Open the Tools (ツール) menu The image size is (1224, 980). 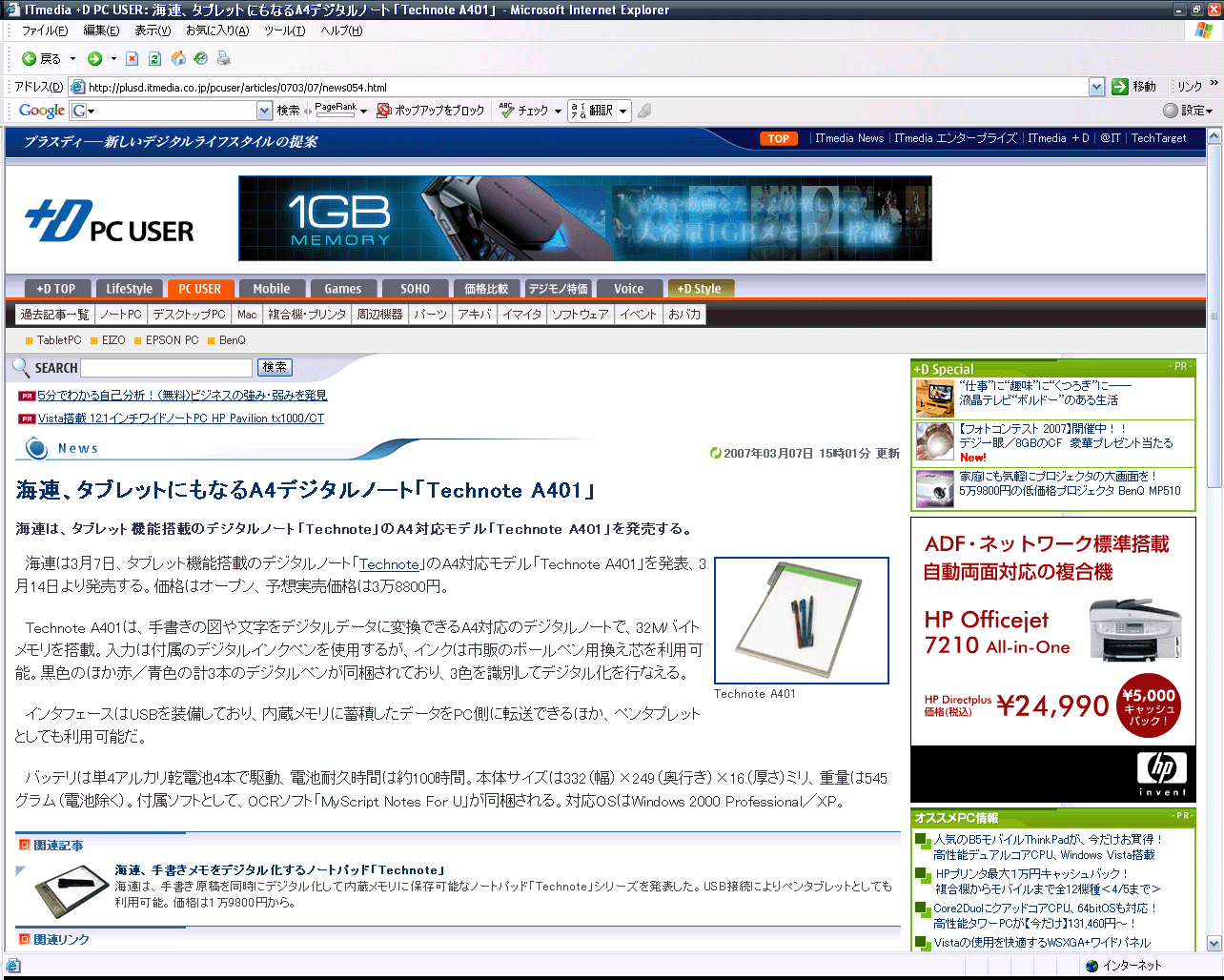coord(285,31)
